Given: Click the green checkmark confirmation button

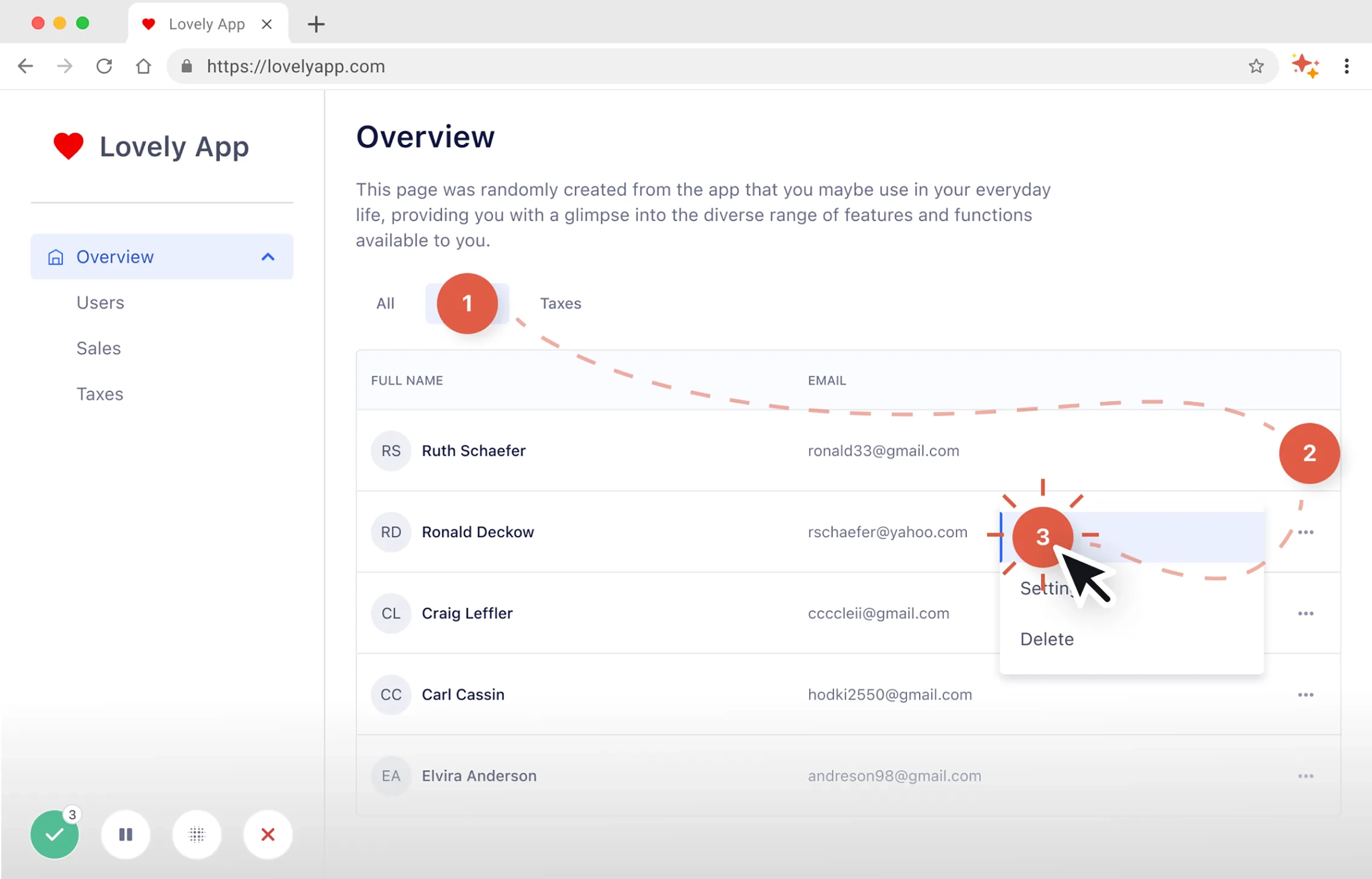Looking at the screenshot, I should [54, 835].
